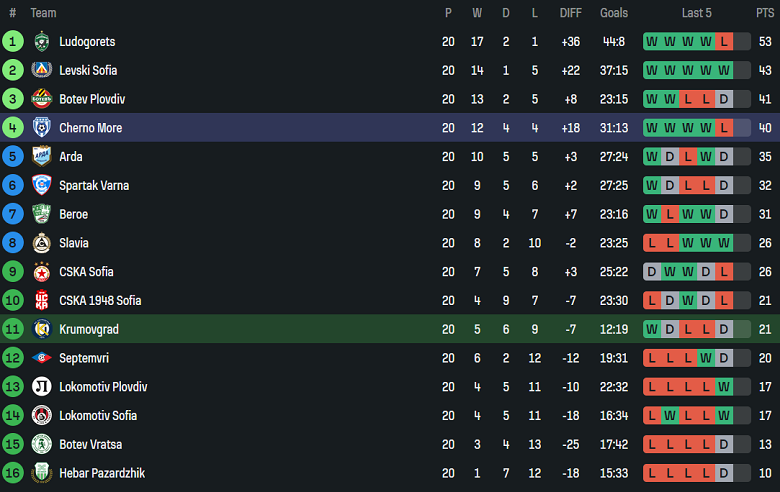The width and height of the screenshot is (780, 492).
Task: Click the rank 1 position badge
Action: [13, 42]
